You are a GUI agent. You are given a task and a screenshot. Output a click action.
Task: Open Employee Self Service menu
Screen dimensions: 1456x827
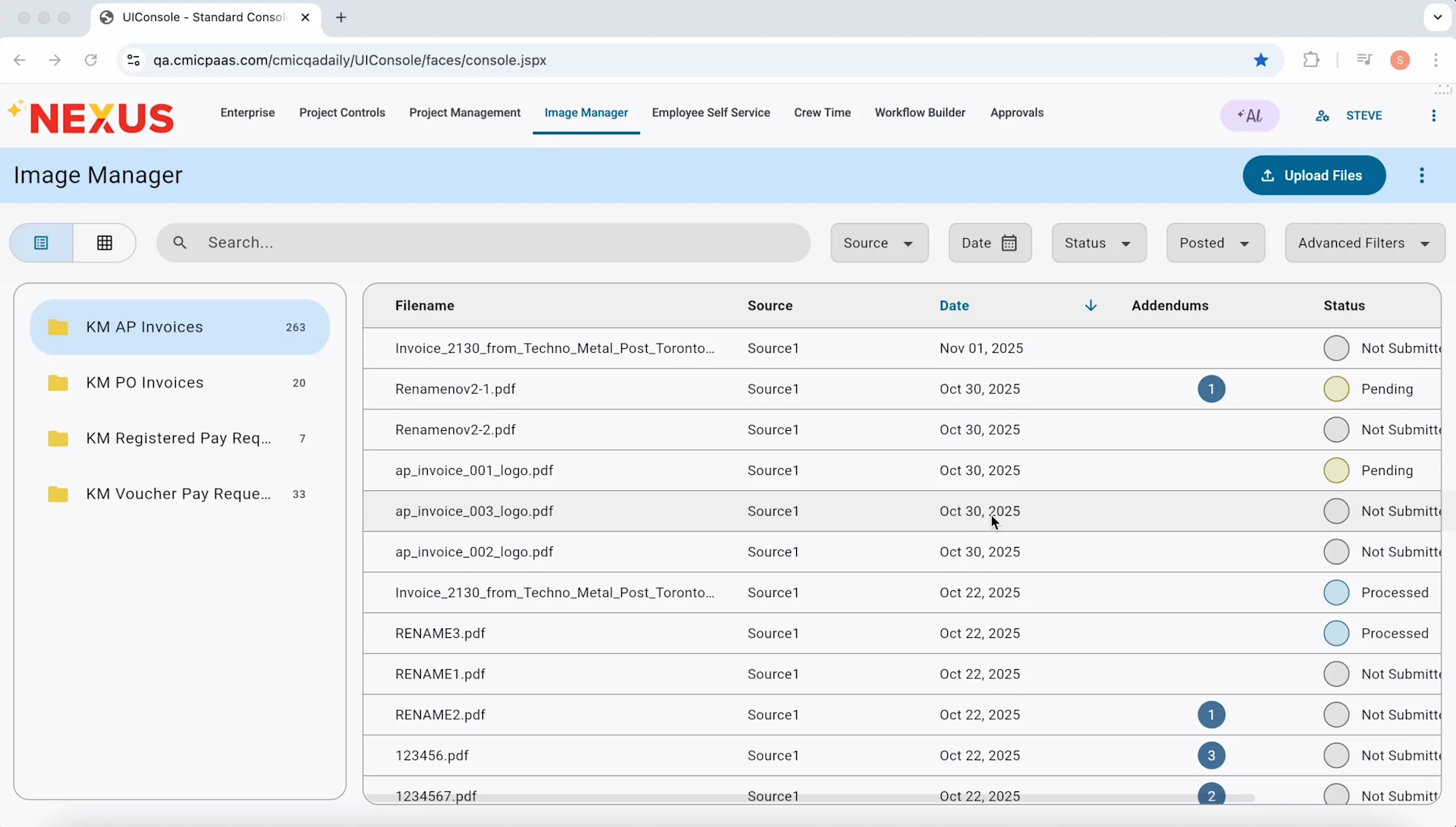point(711,112)
